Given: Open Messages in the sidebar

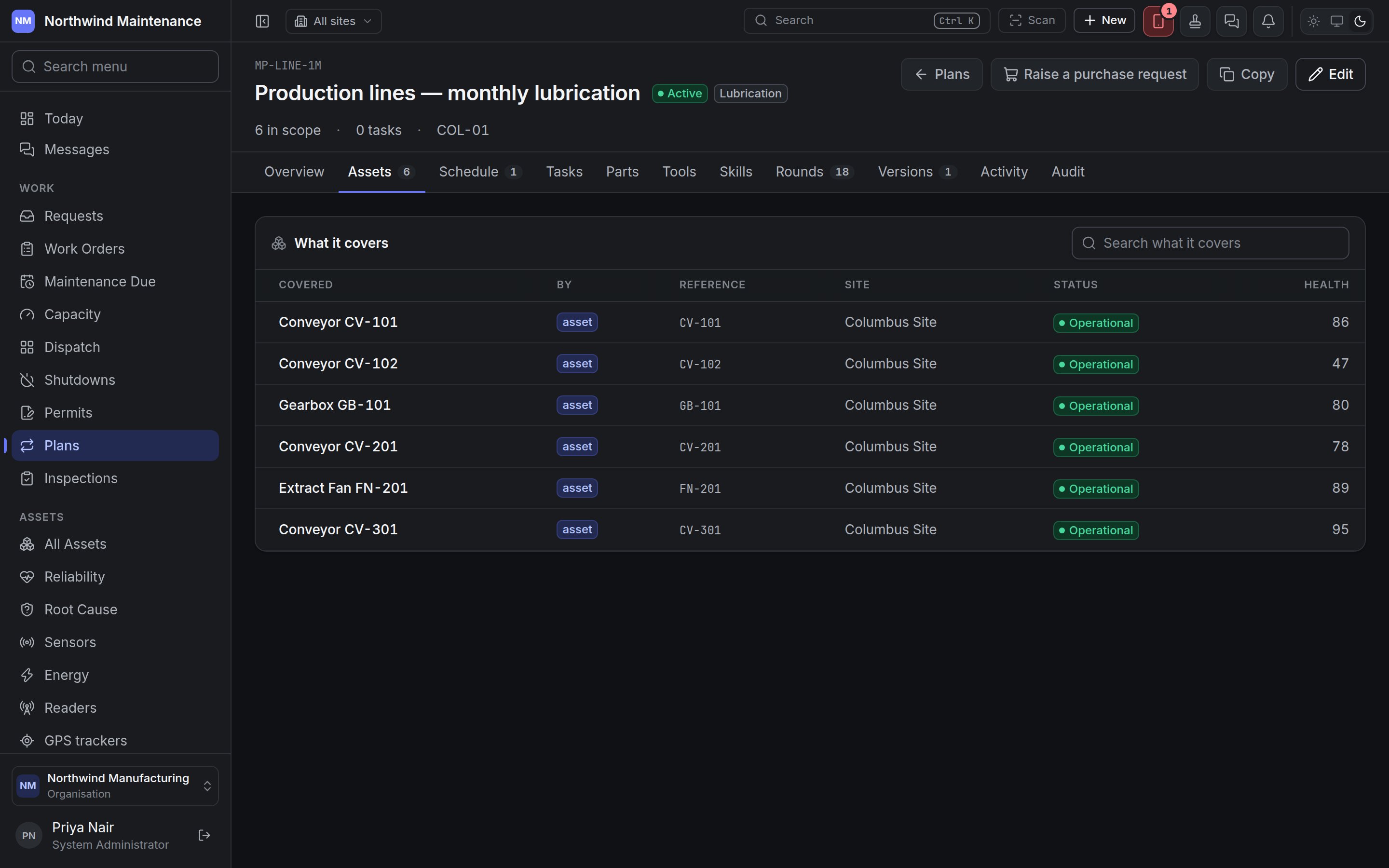Looking at the screenshot, I should point(115,149).
